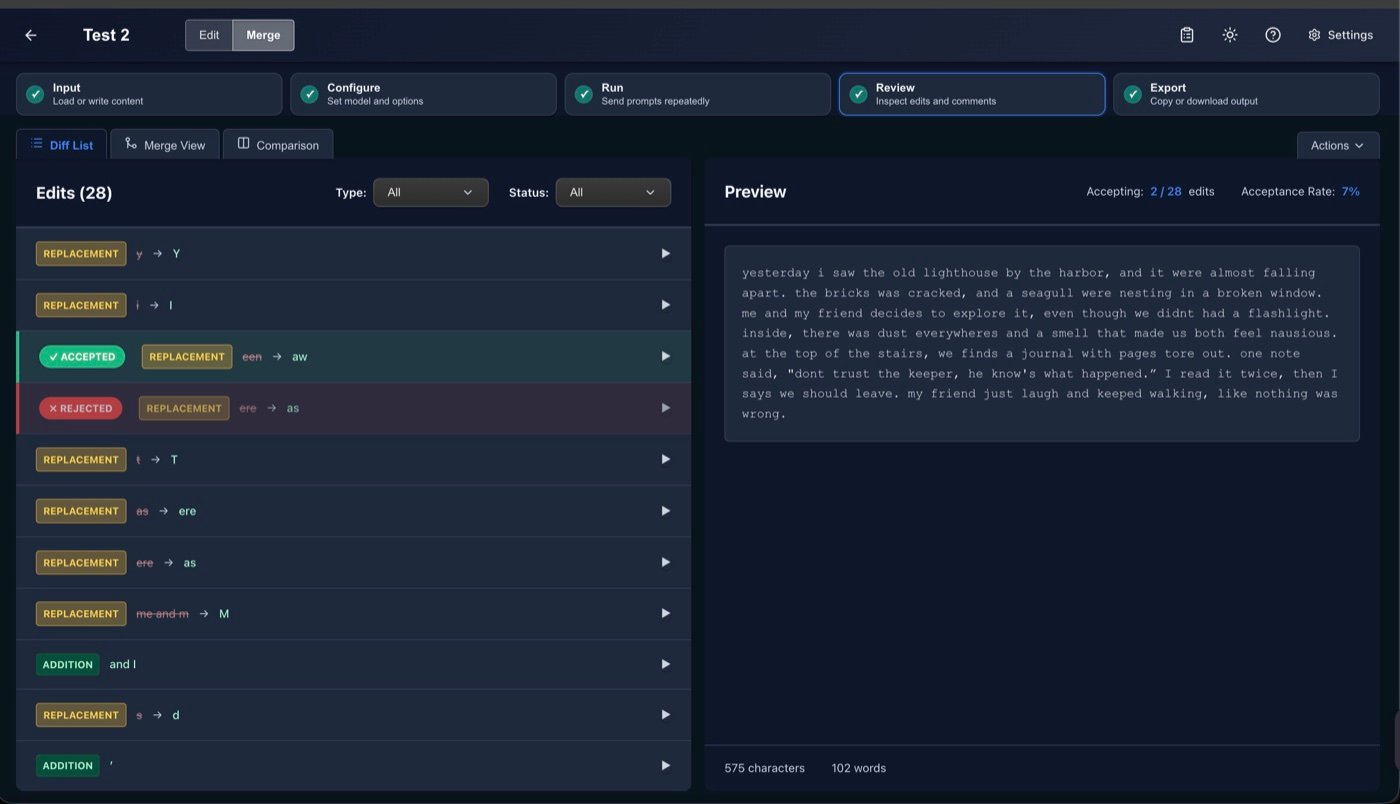The image size is (1400, 804).
Task: Click the Settings gear icon
Action: (x=1314, y=34)
